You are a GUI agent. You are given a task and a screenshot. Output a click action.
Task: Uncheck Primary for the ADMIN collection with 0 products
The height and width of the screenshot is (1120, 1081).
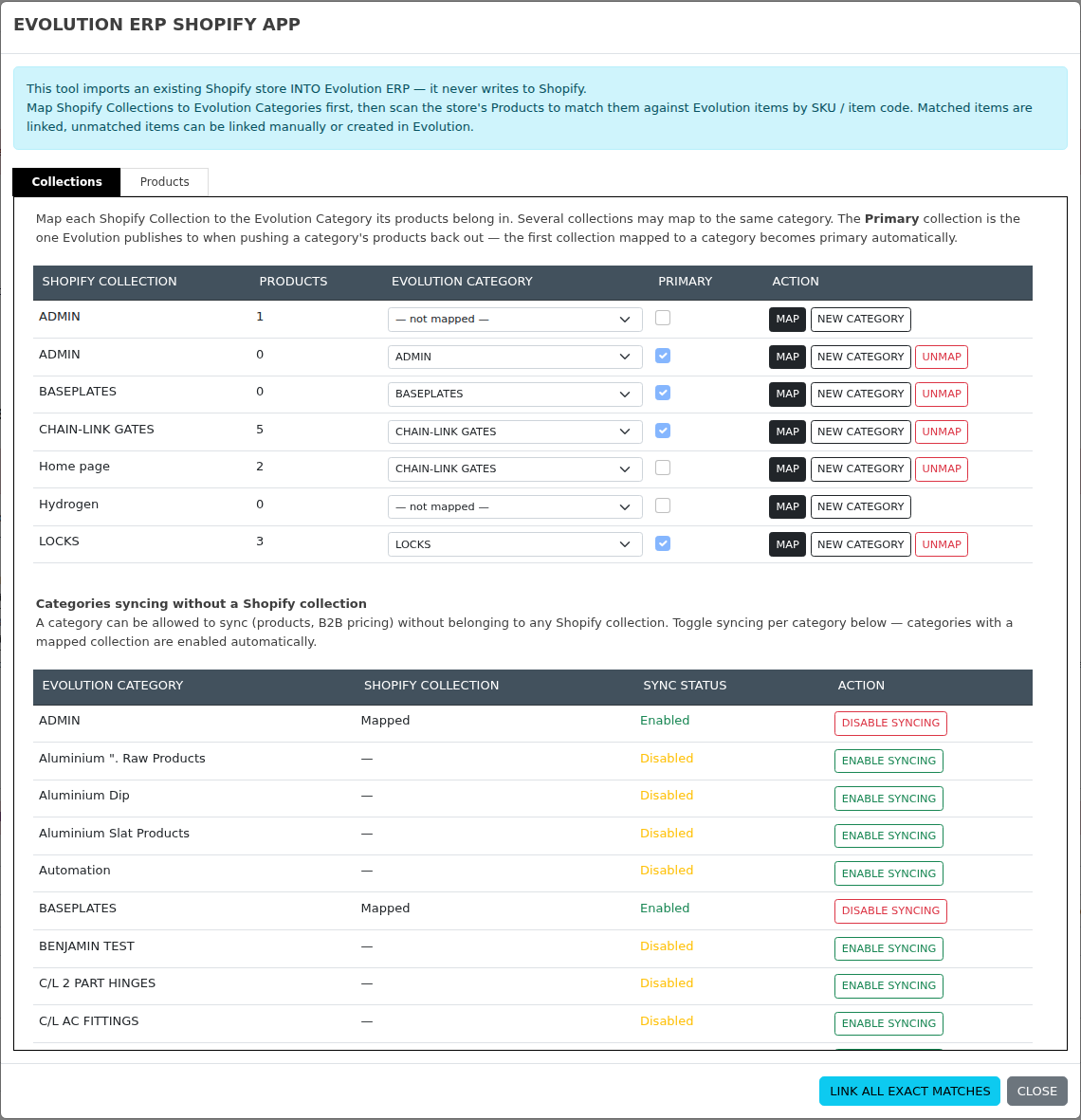tap(663, 356)
